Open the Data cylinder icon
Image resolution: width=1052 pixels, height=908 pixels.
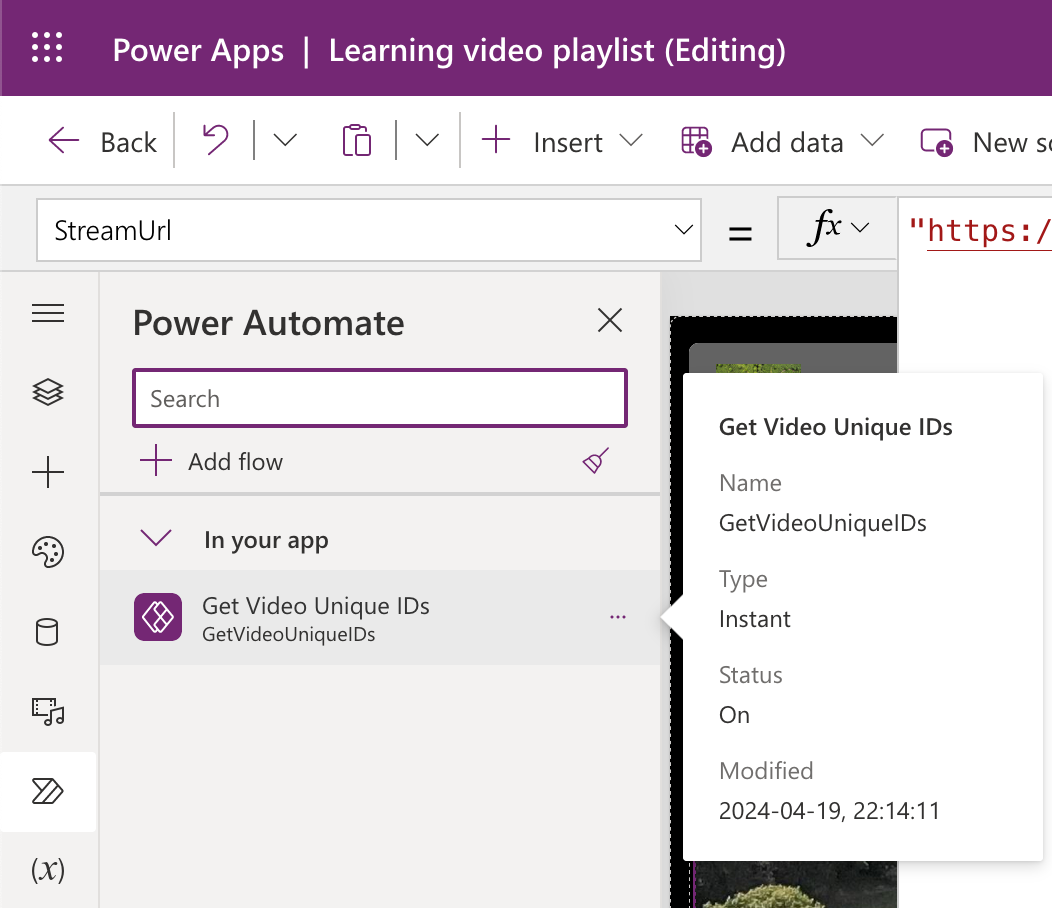pyautogui.click(x=48, y=632)
